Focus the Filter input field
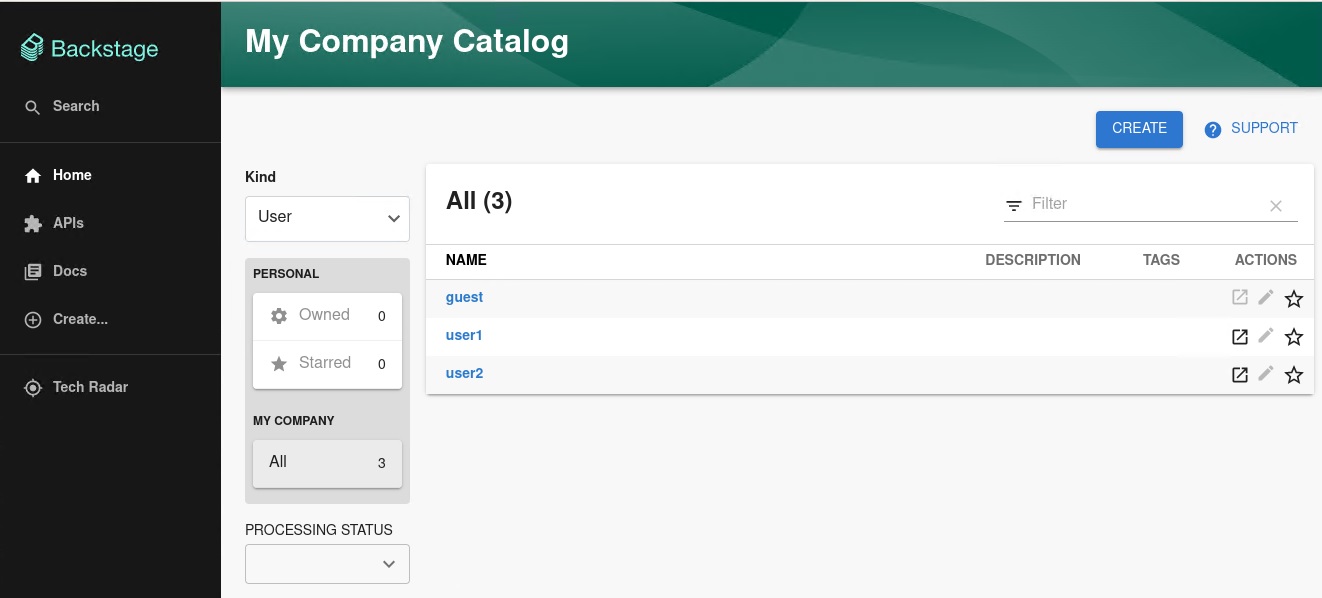Screen dimensions: 1322x598 point(1145,204)
